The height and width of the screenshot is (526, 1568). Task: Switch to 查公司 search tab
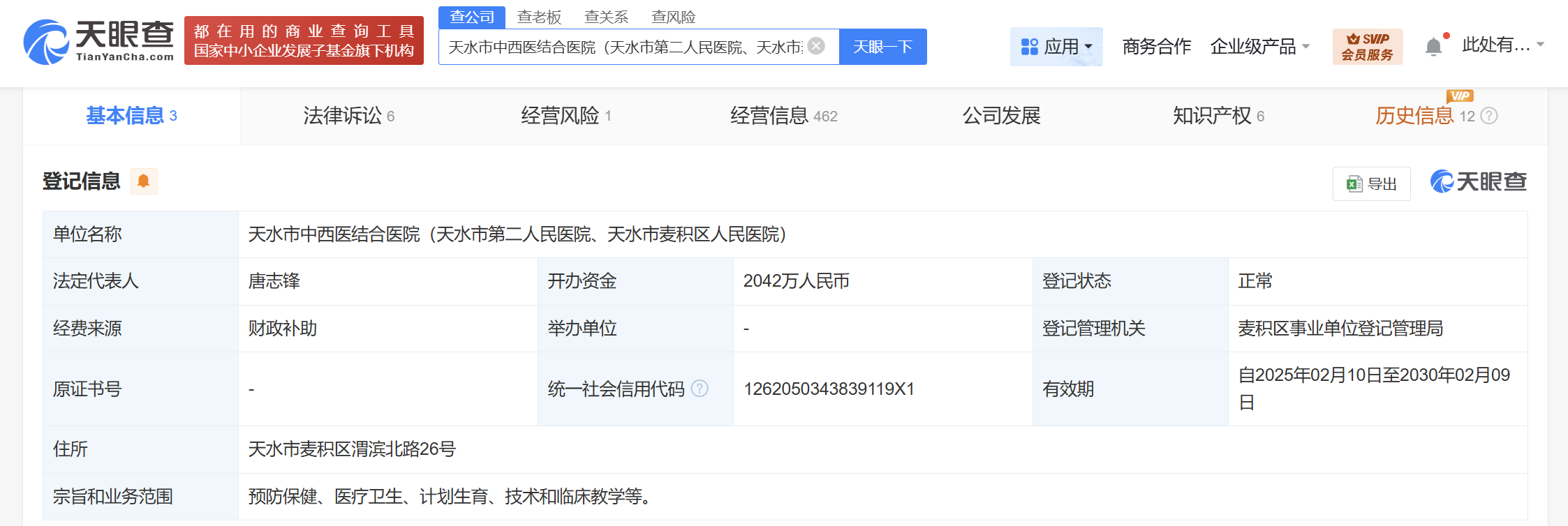pyautogui.click(x=472, y=17)
